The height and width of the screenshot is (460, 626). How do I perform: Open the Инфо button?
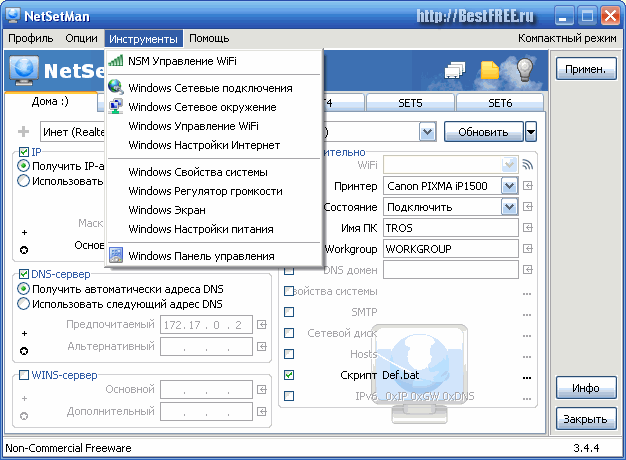pos(586,388)
